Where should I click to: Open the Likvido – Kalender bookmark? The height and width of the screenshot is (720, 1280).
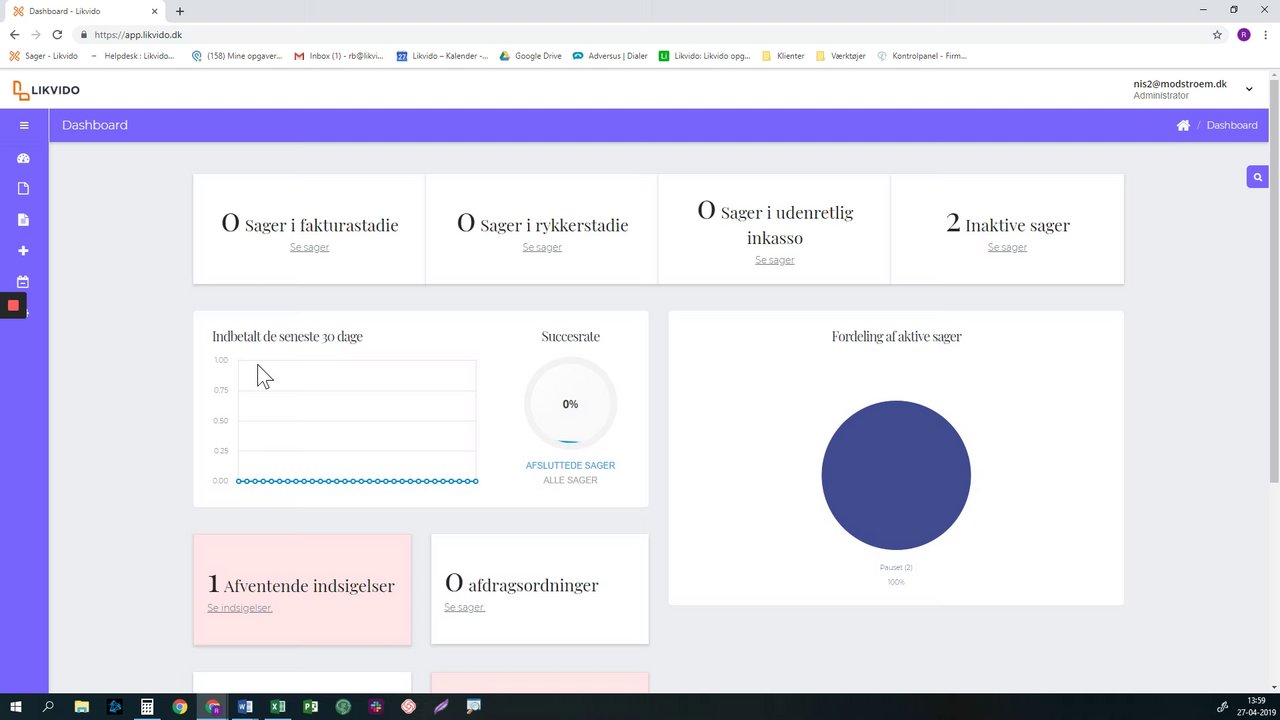(x=442, y=56)
